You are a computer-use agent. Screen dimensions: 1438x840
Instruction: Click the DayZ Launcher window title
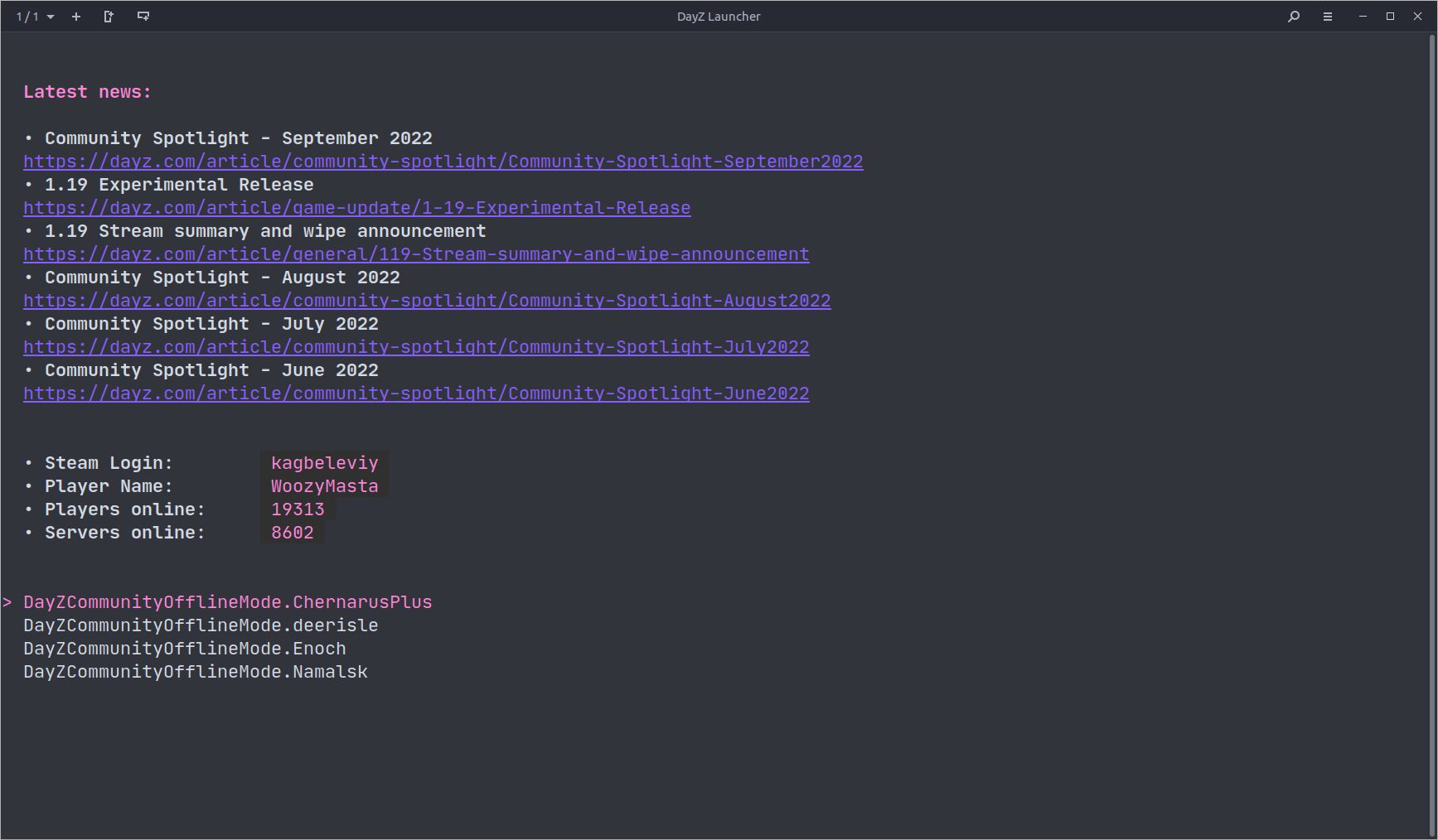[719, 17]
